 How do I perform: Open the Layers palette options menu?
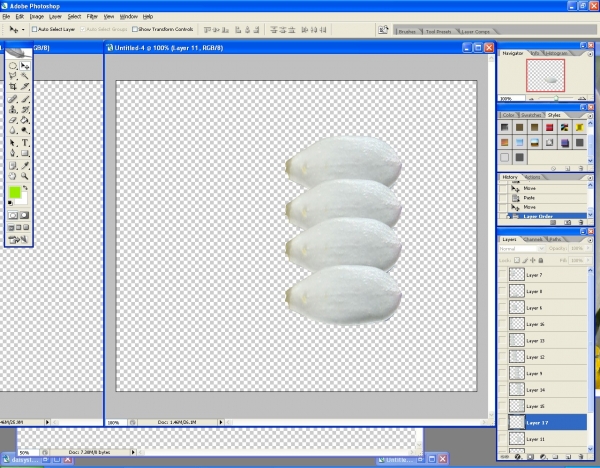tap(590, 240)
